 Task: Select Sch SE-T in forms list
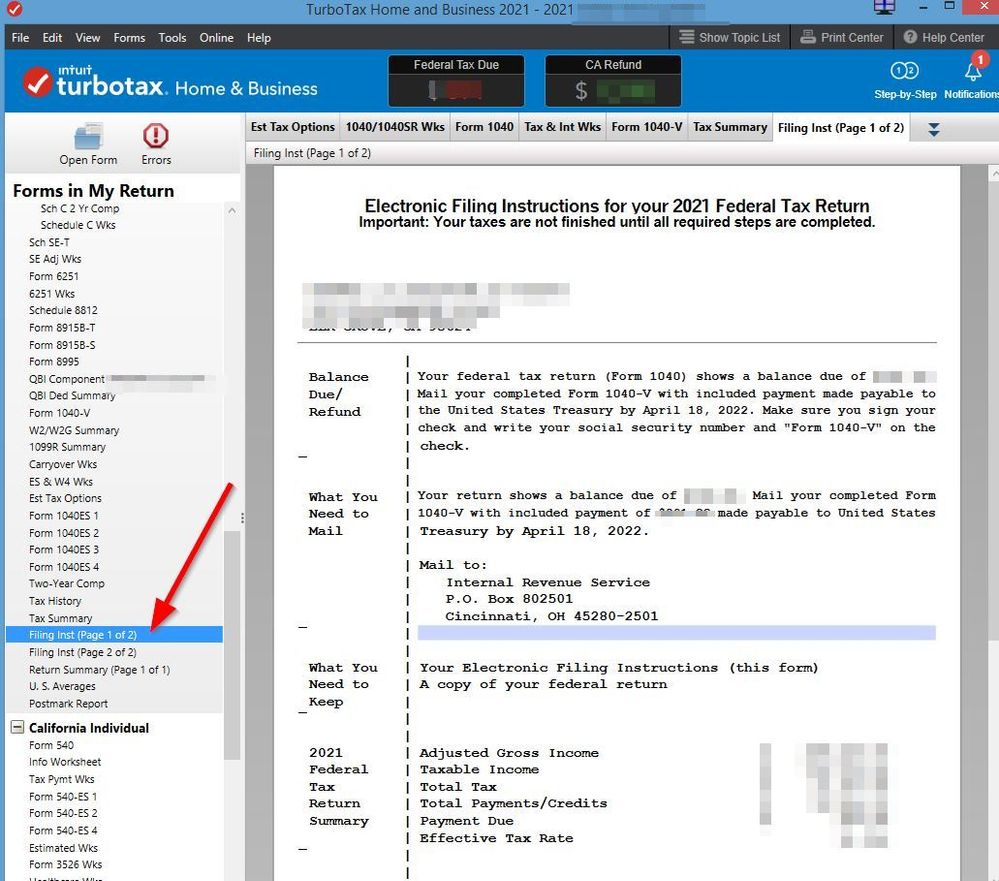(x=49, y=242)
